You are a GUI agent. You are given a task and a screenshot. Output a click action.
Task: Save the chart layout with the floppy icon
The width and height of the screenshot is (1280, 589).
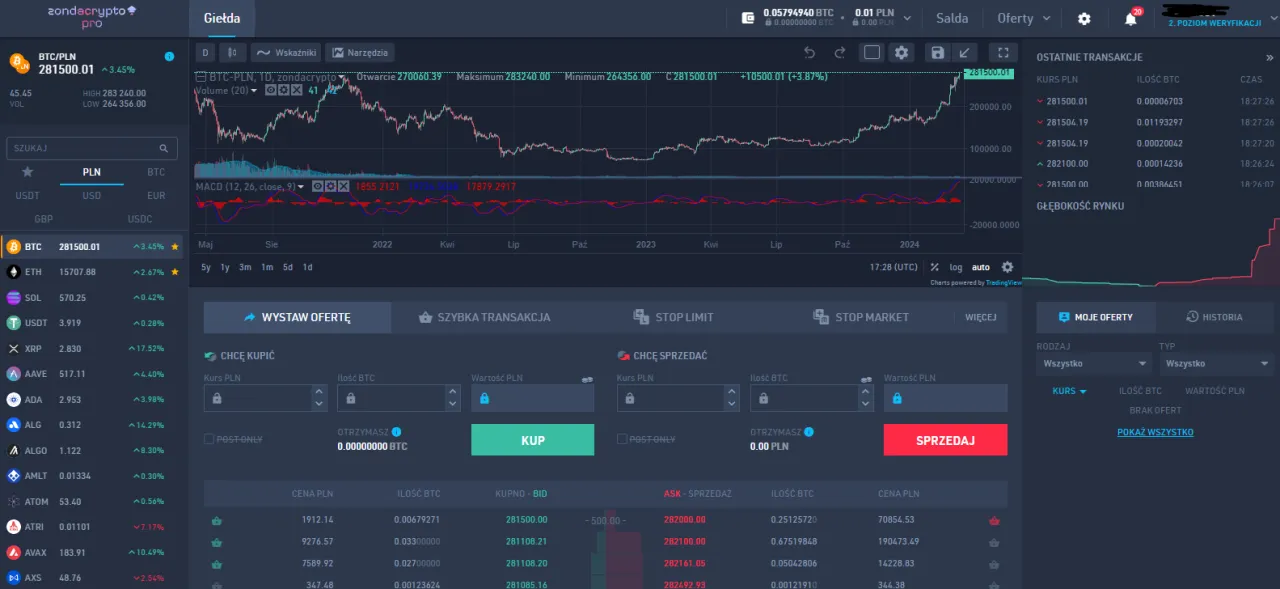(936, 53)
